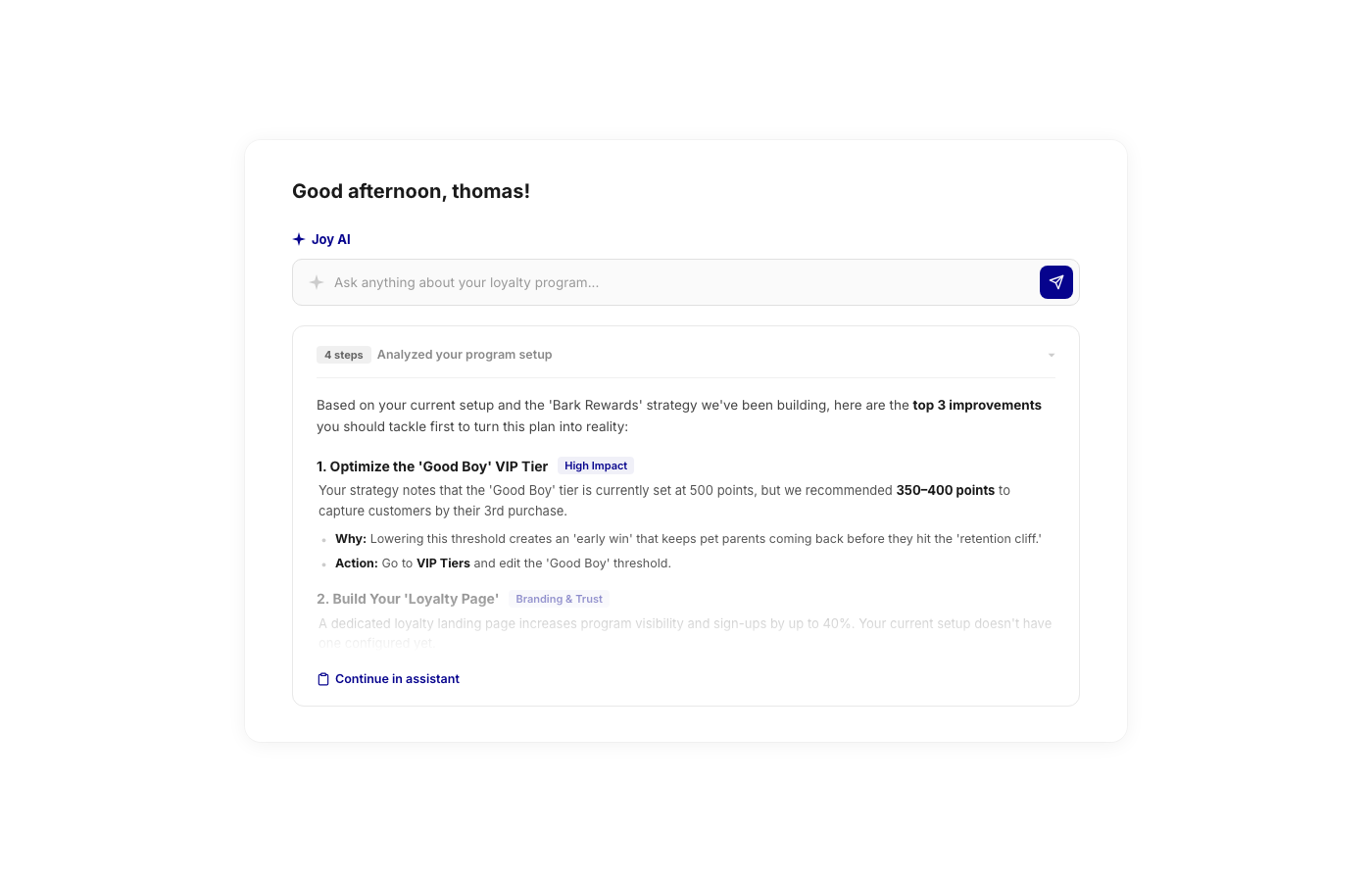
Task: Select the 'Optimize the Good Boy VIP Tier' heading
Action: [x=432, y=465]
